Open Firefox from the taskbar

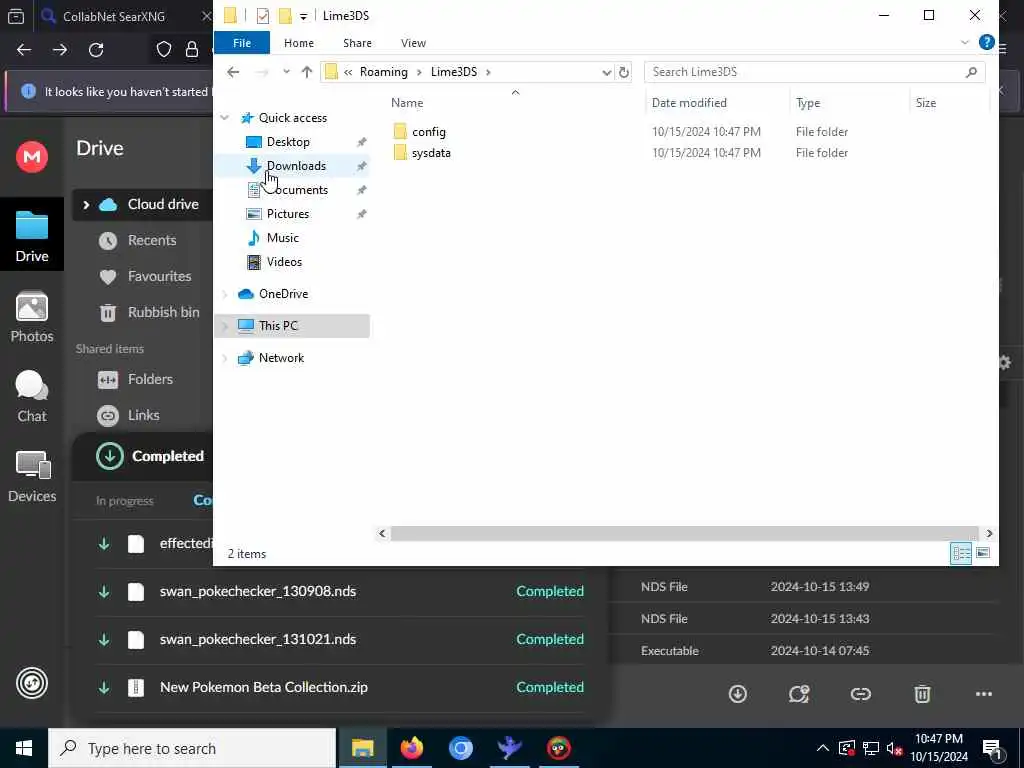[411, 748]
